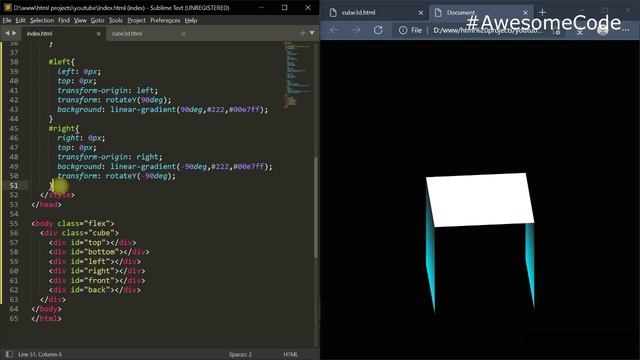
Task: Open the Goto menu
Action: tap(98, 20)
